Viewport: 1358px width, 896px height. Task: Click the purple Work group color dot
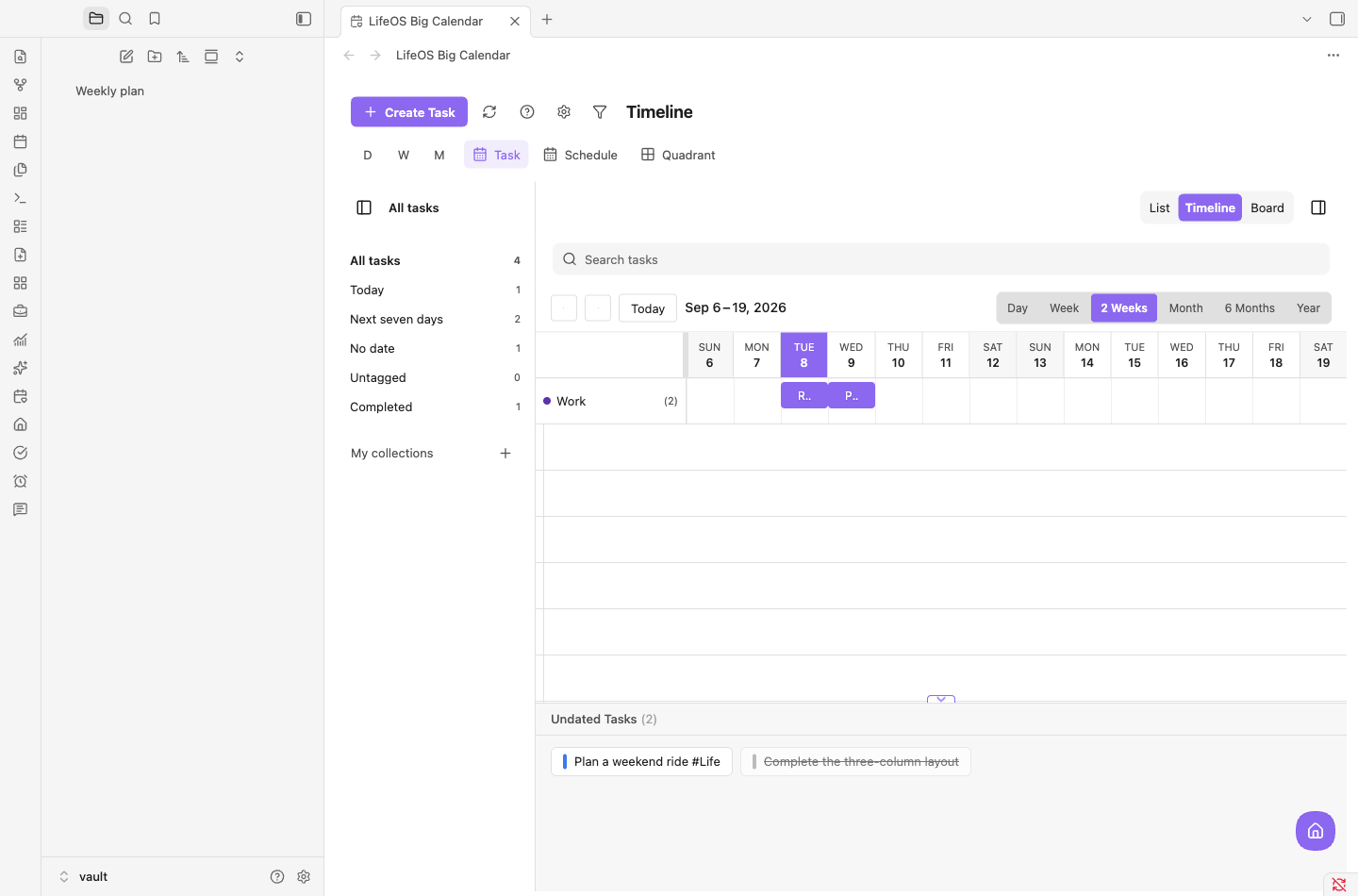[547, 401]
